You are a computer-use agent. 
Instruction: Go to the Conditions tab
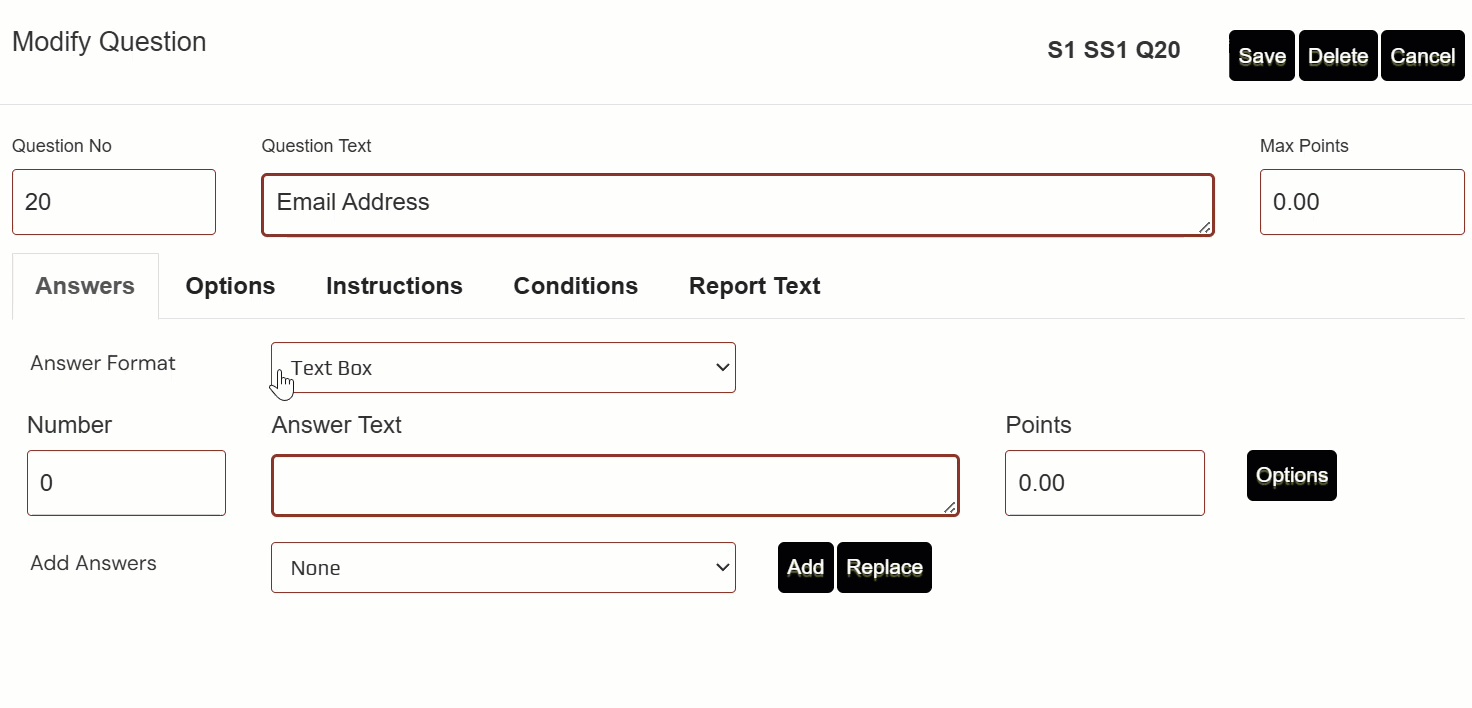(x=575, y=286)
